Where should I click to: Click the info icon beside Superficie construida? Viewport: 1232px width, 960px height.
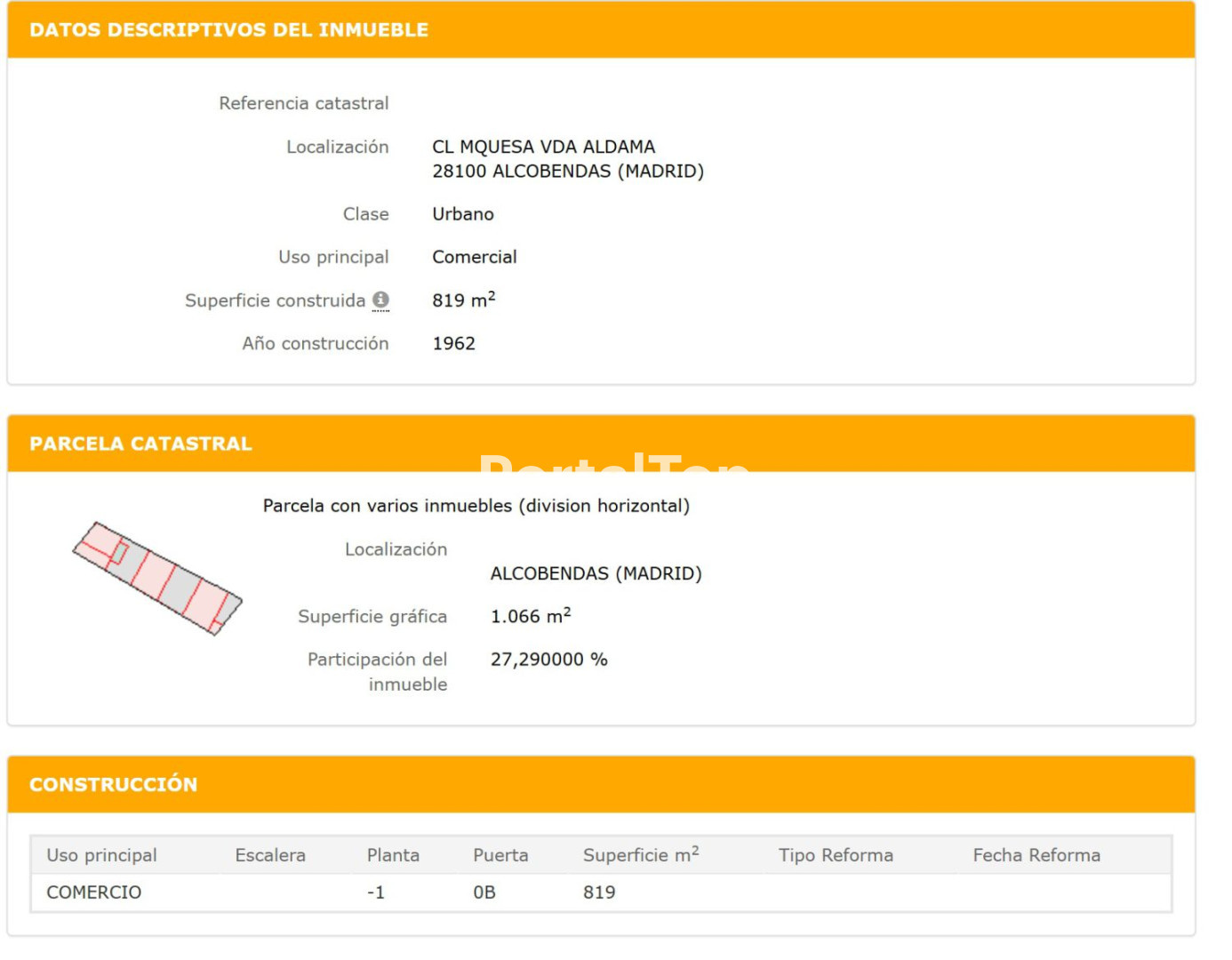point(380,300)
